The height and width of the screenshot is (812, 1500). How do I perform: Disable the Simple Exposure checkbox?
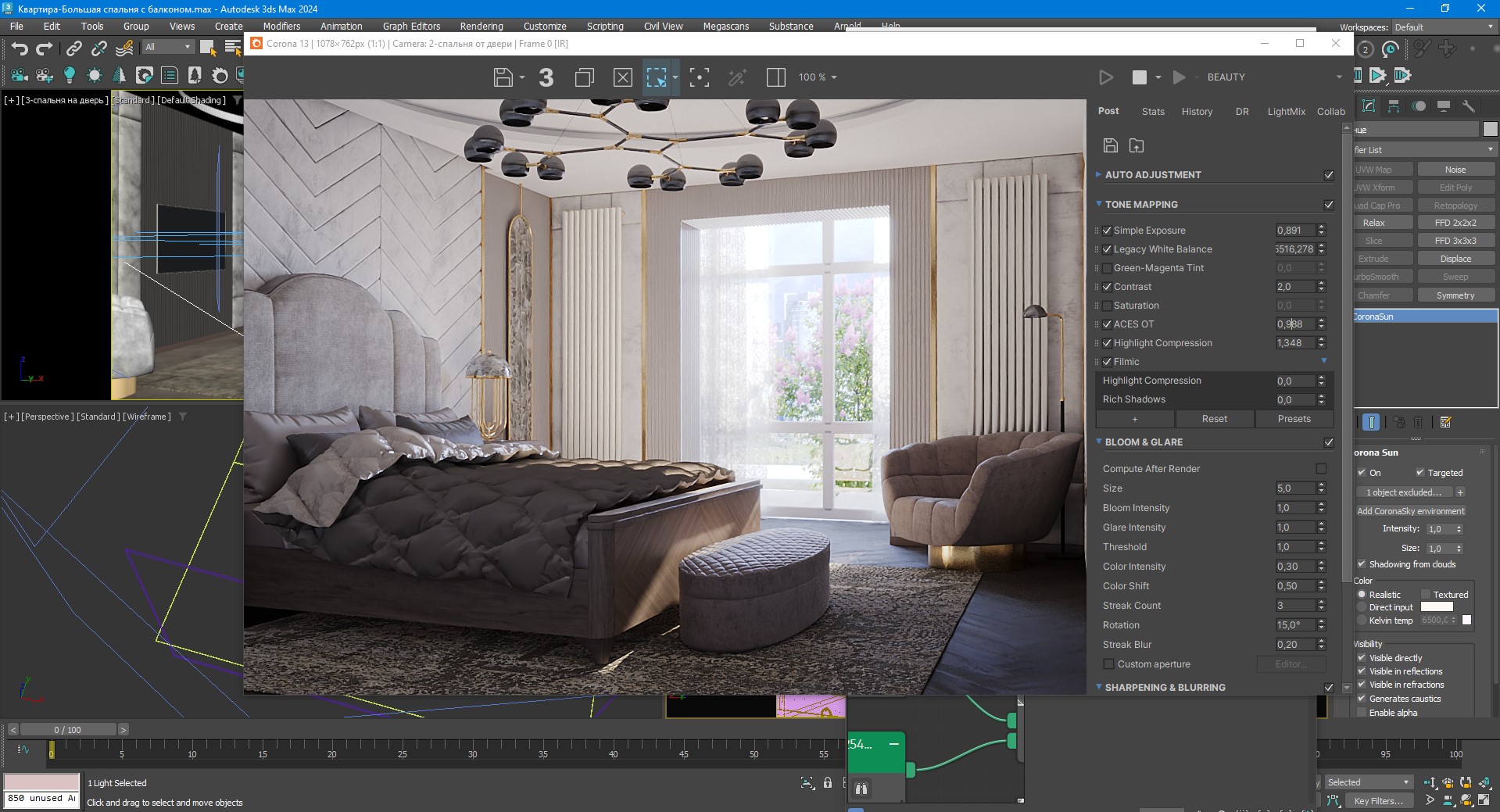[1107, 231]
